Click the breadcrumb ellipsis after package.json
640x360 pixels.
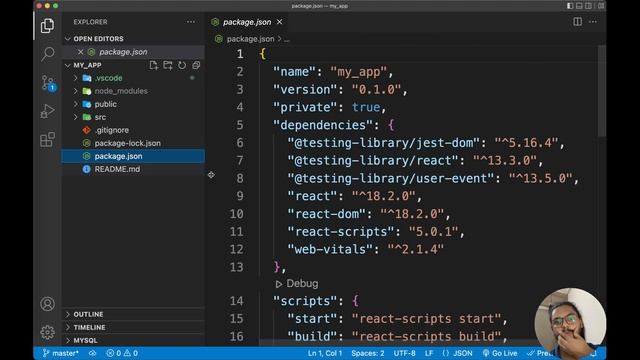[x=287, y=39]
